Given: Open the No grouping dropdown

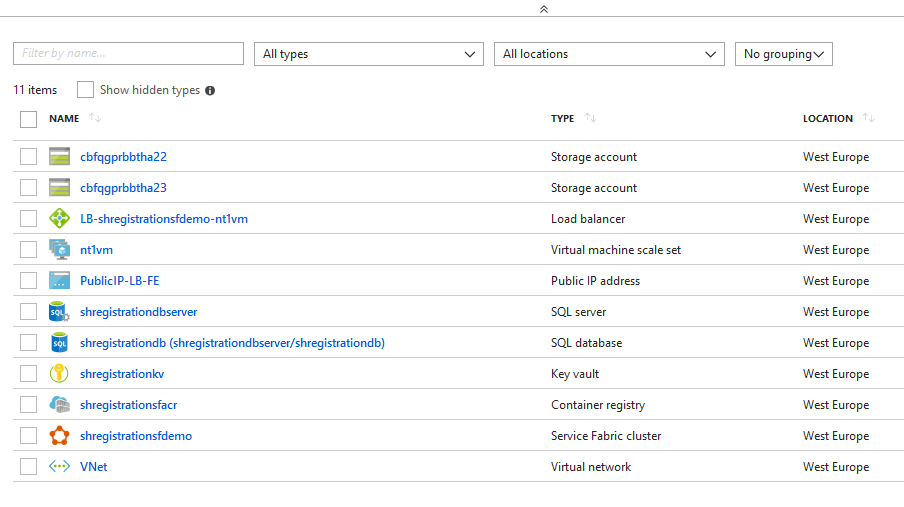Looking at the screenshot, I should tap(784, 54).
